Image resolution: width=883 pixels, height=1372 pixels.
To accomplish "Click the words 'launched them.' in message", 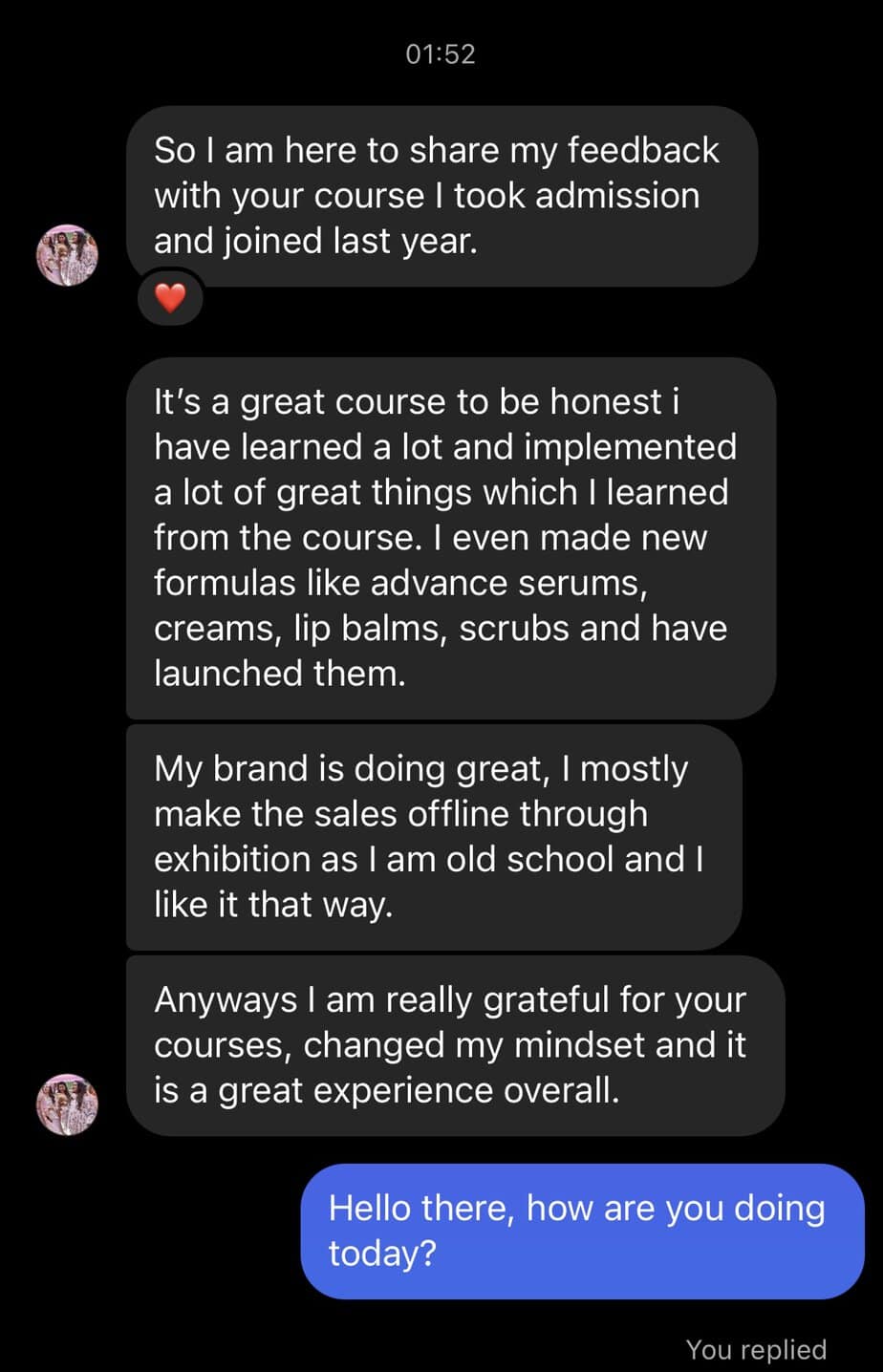I will [x=280, y=674].
